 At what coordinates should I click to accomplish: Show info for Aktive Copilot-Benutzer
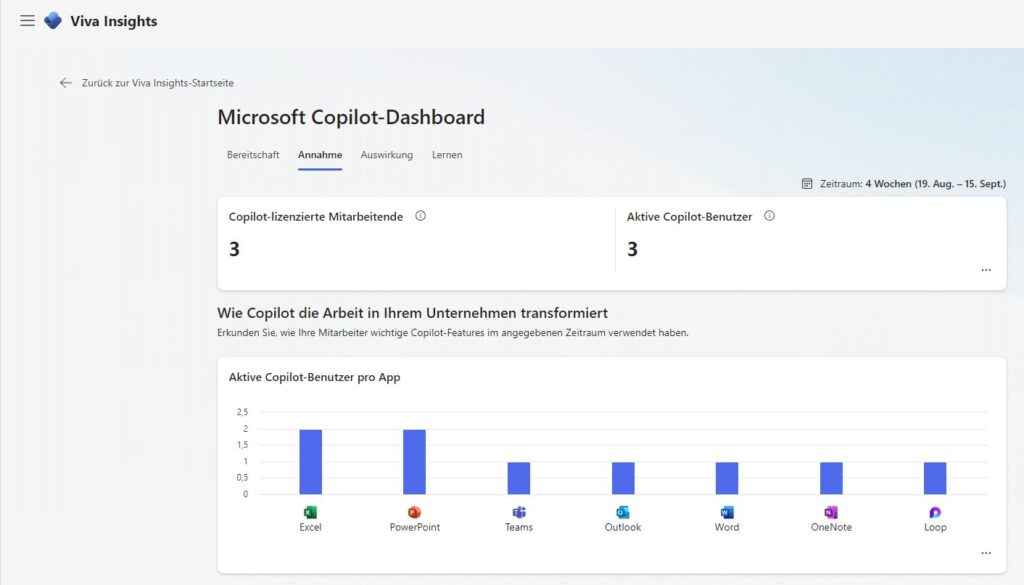coord(769,216)
